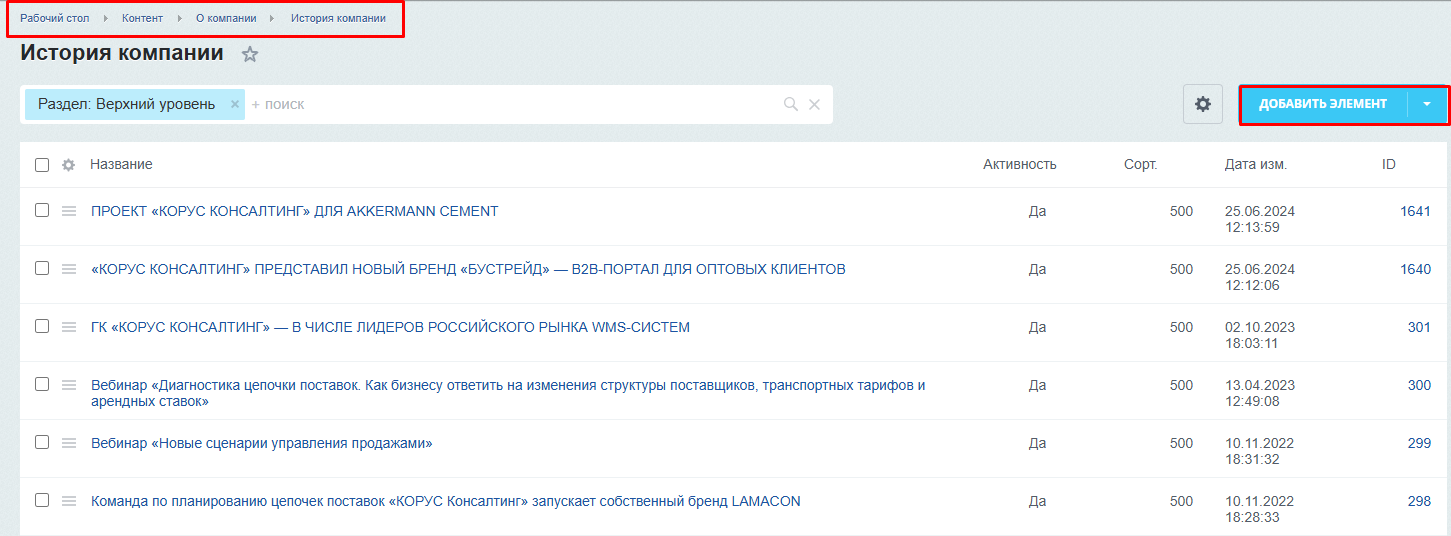The height and width of the screenshot is (536, 1451).
Task: Go to 'Контент' breadcrumb
Action: click(142, 18)
